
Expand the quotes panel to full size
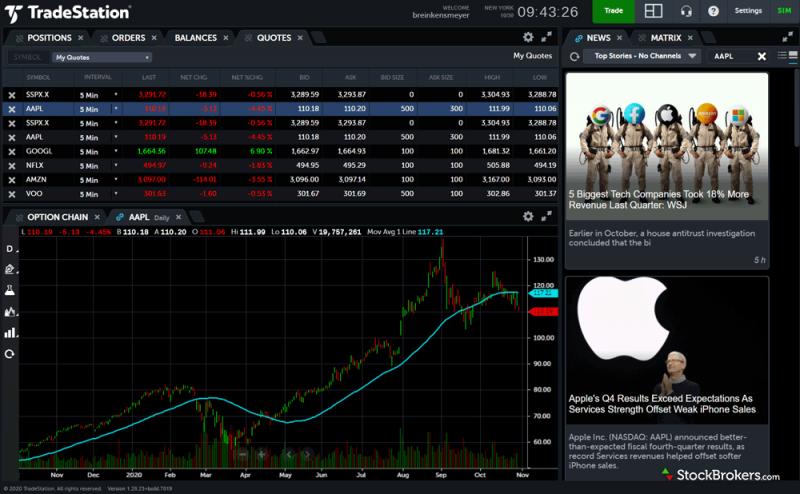pyautogui.click(x=546, y=37)
